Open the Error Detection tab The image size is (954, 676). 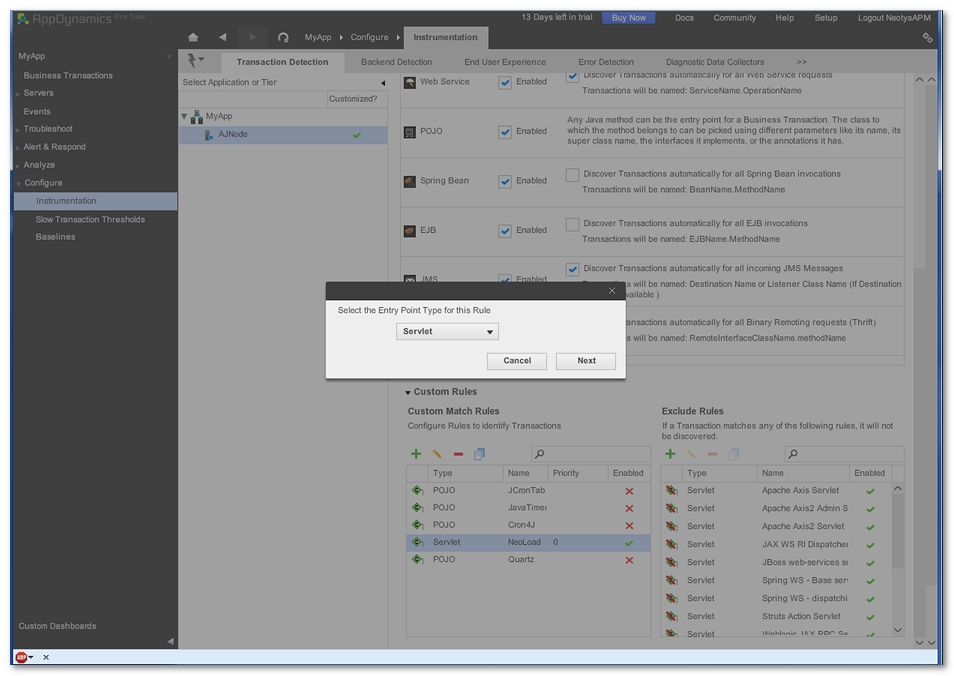tap(605, 62)
